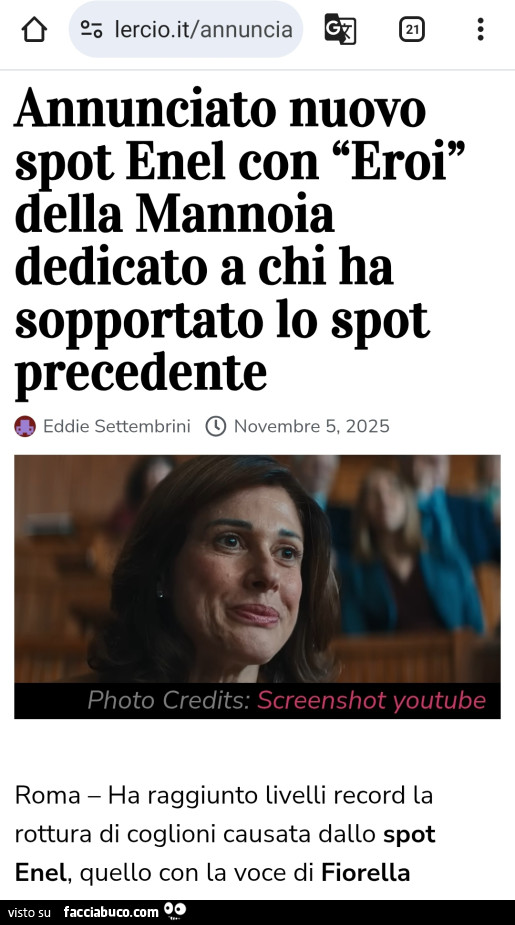Select the lercio.it/annuncia URL field
This screenshot has height=925, width=515.
[x=186, y=29]
